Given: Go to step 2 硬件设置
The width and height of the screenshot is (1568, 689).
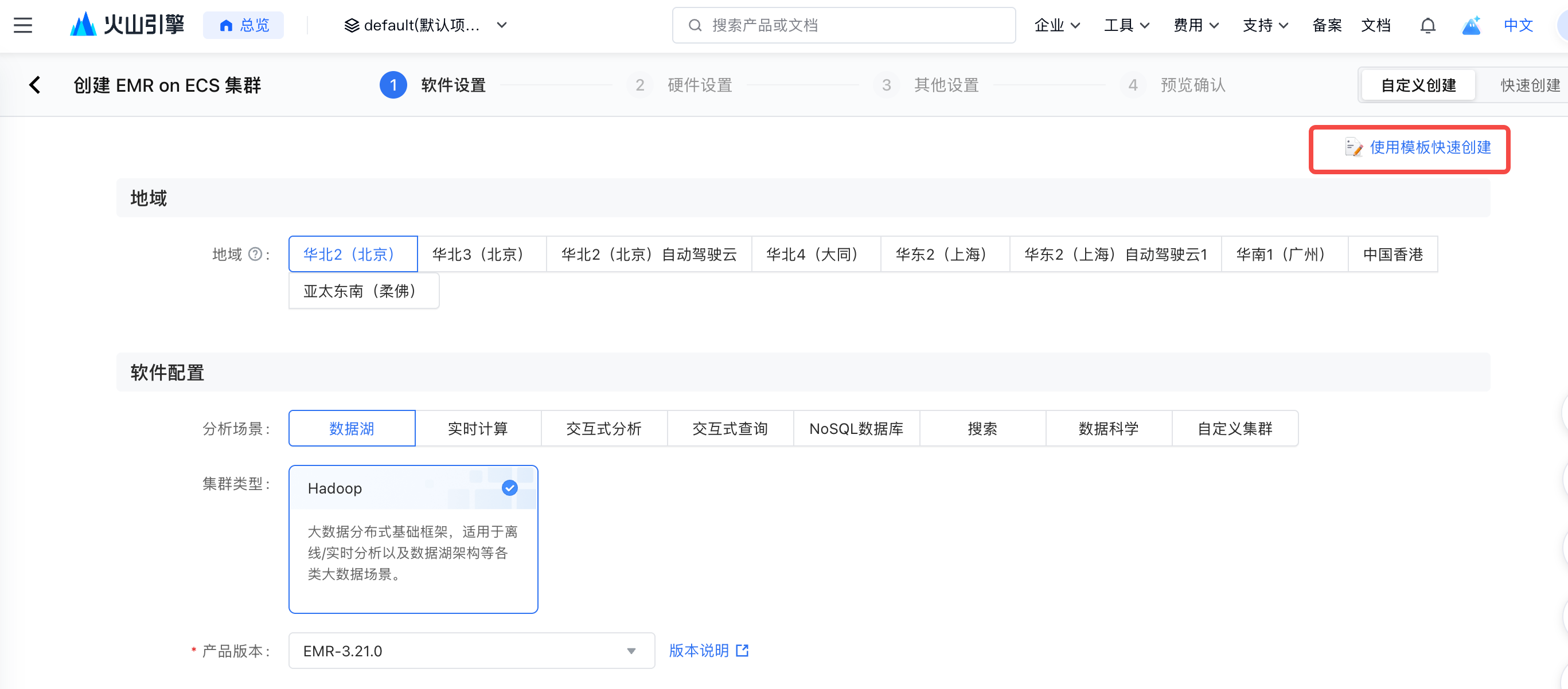Looking at the screenshot, I should [679, 85].
